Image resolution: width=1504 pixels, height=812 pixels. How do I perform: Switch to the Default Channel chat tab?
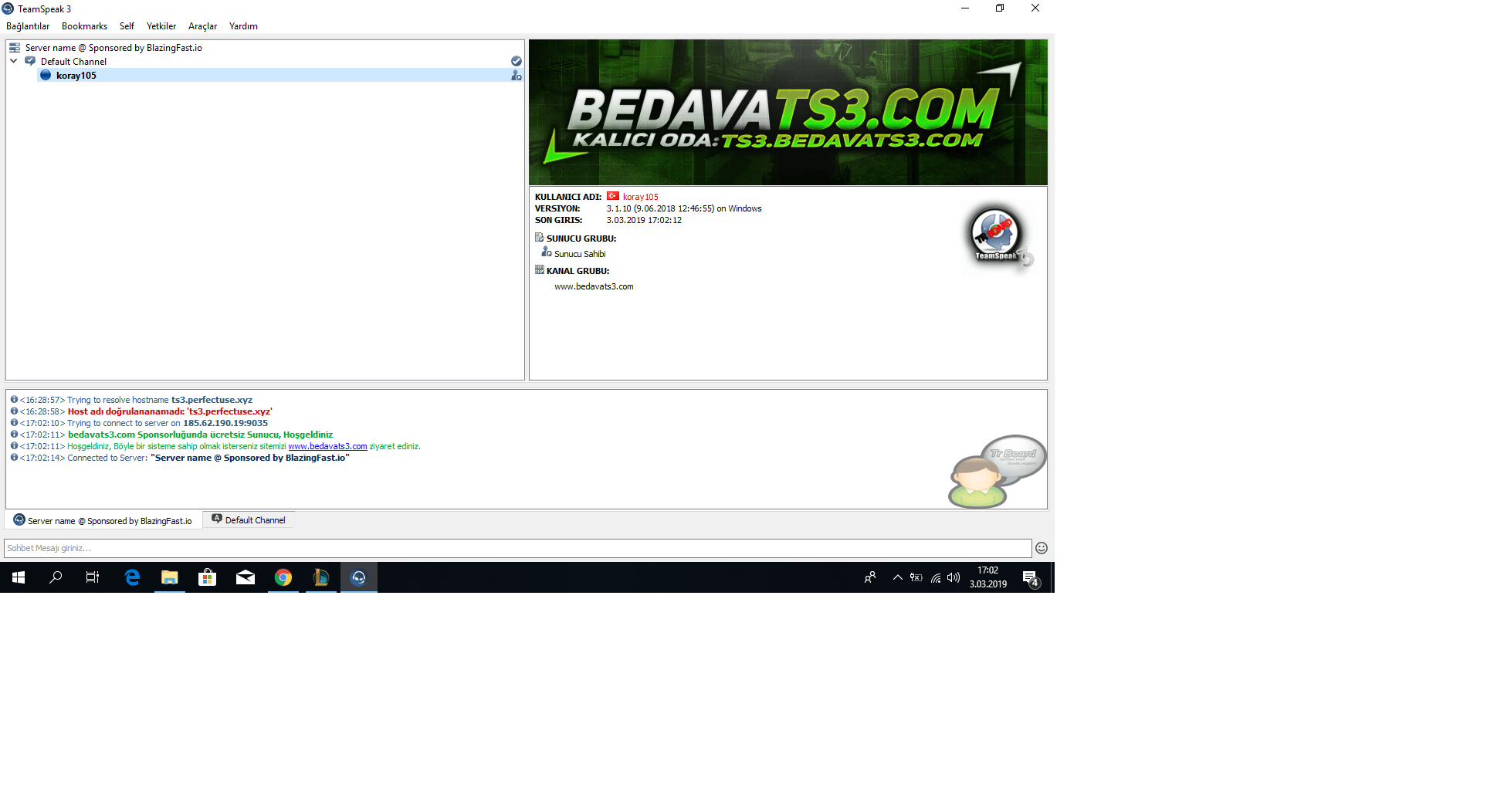(x=249, y=520)
